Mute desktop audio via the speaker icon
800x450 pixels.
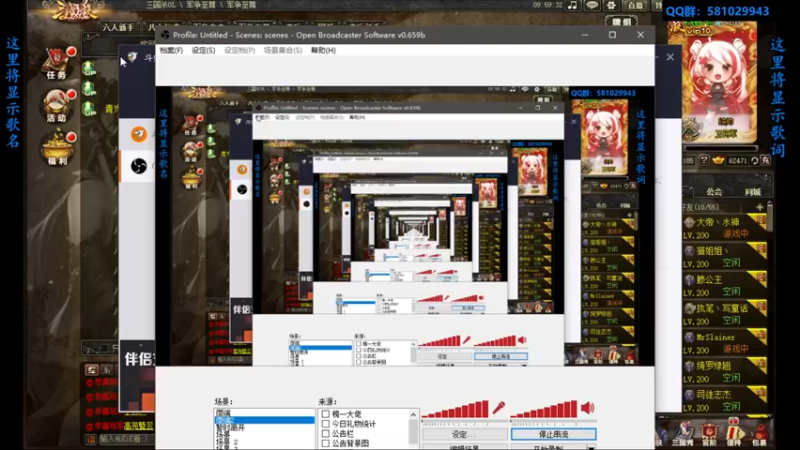[588, 408]
